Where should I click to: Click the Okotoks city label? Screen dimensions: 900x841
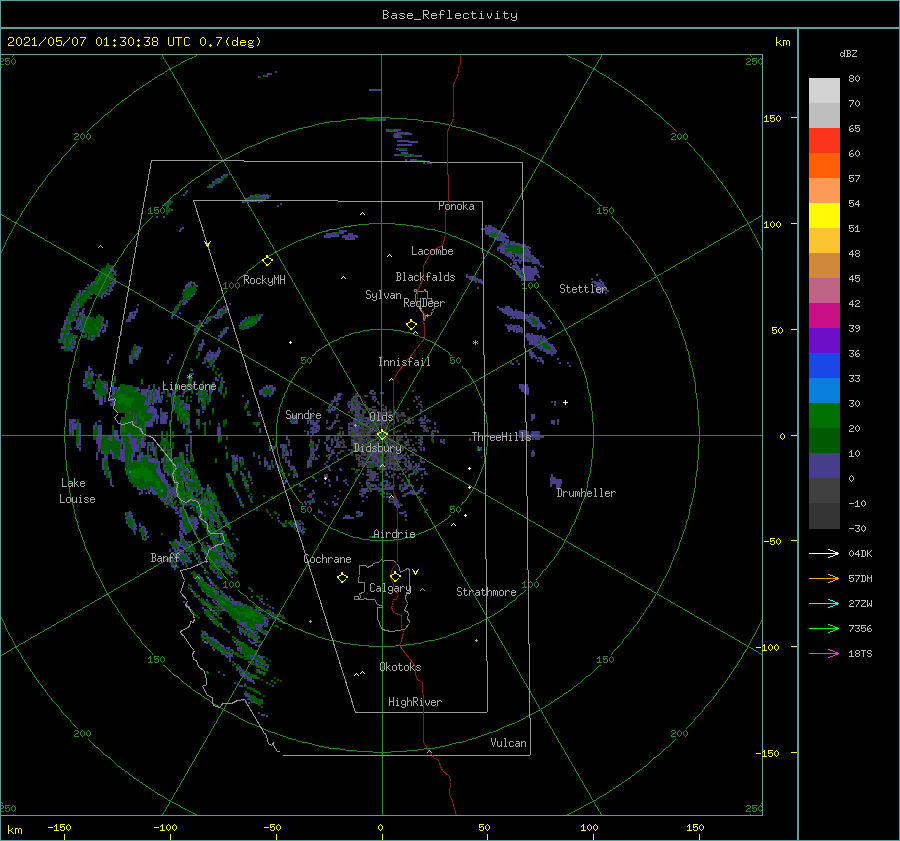click(400, 667)
